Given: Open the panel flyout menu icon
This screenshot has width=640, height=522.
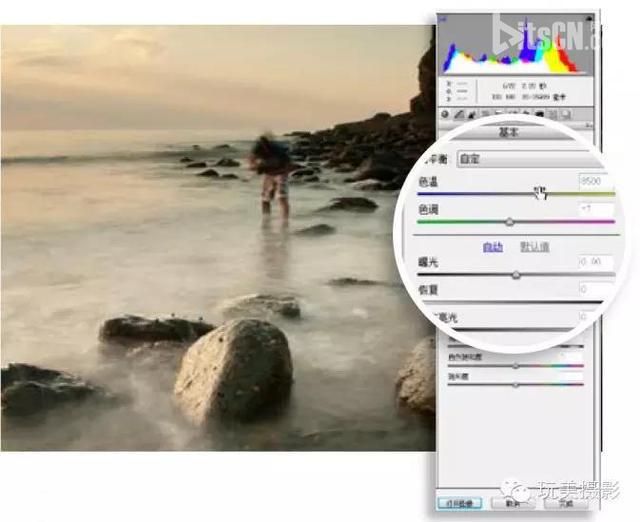Looking at the screenshot, I should (x=590, y=124).
